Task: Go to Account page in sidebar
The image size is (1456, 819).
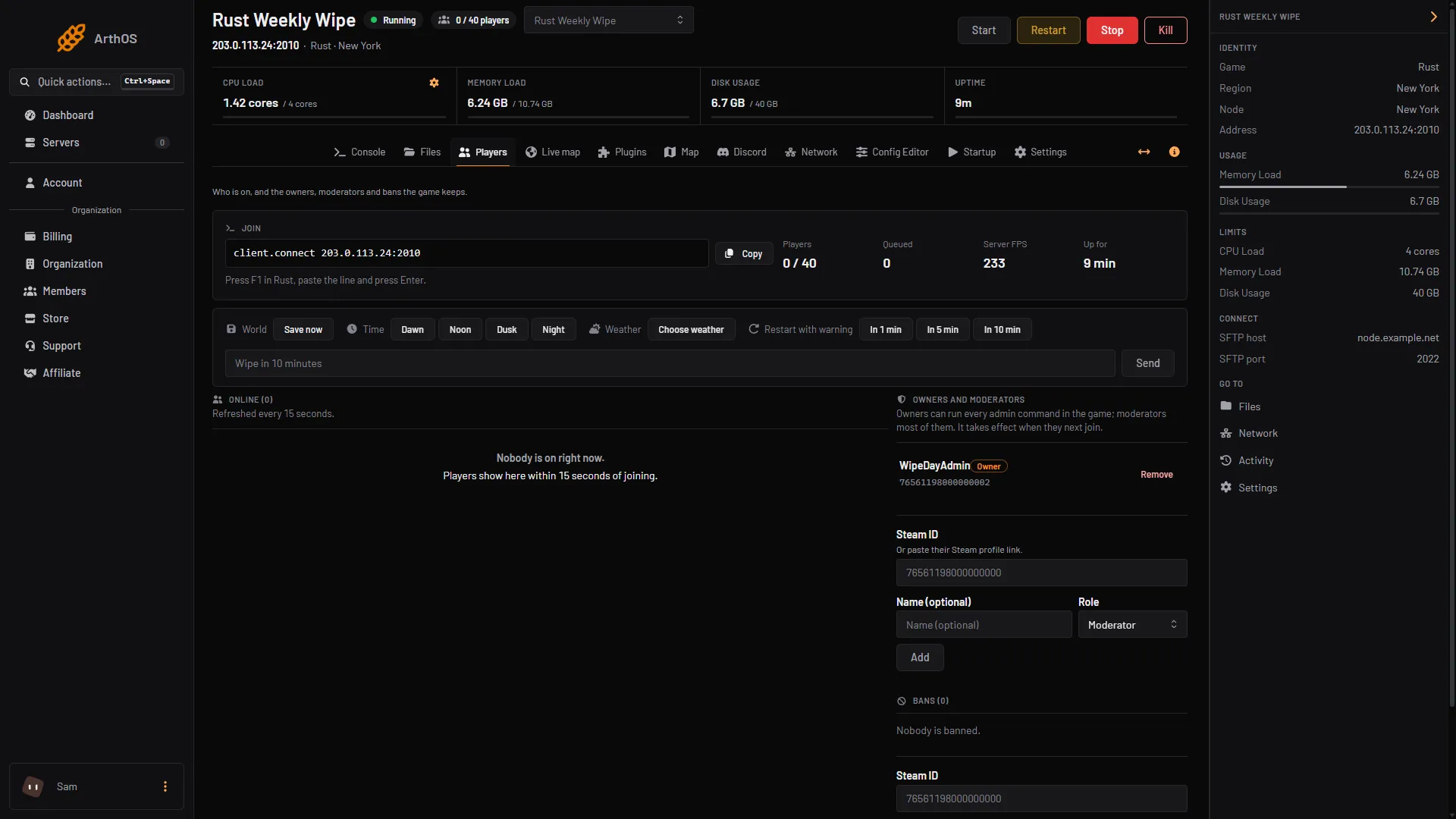Action: (x=96, y=183)
